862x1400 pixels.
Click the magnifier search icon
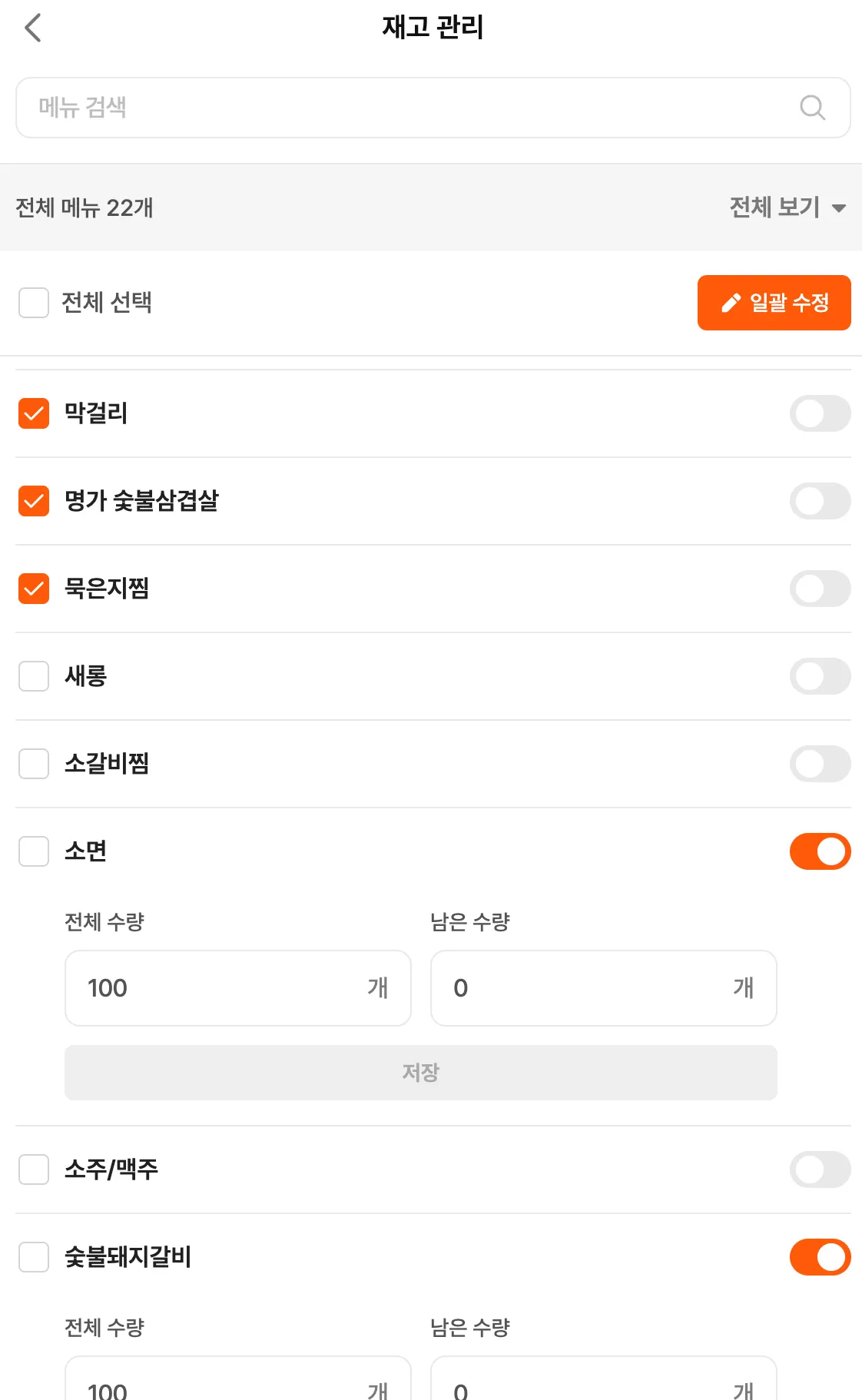coord(812,108)
